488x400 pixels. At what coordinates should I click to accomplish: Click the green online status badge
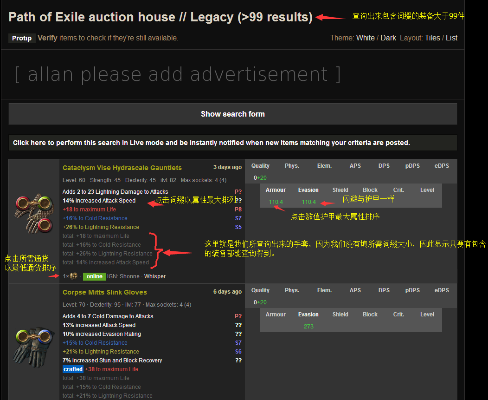pos(94,276)
